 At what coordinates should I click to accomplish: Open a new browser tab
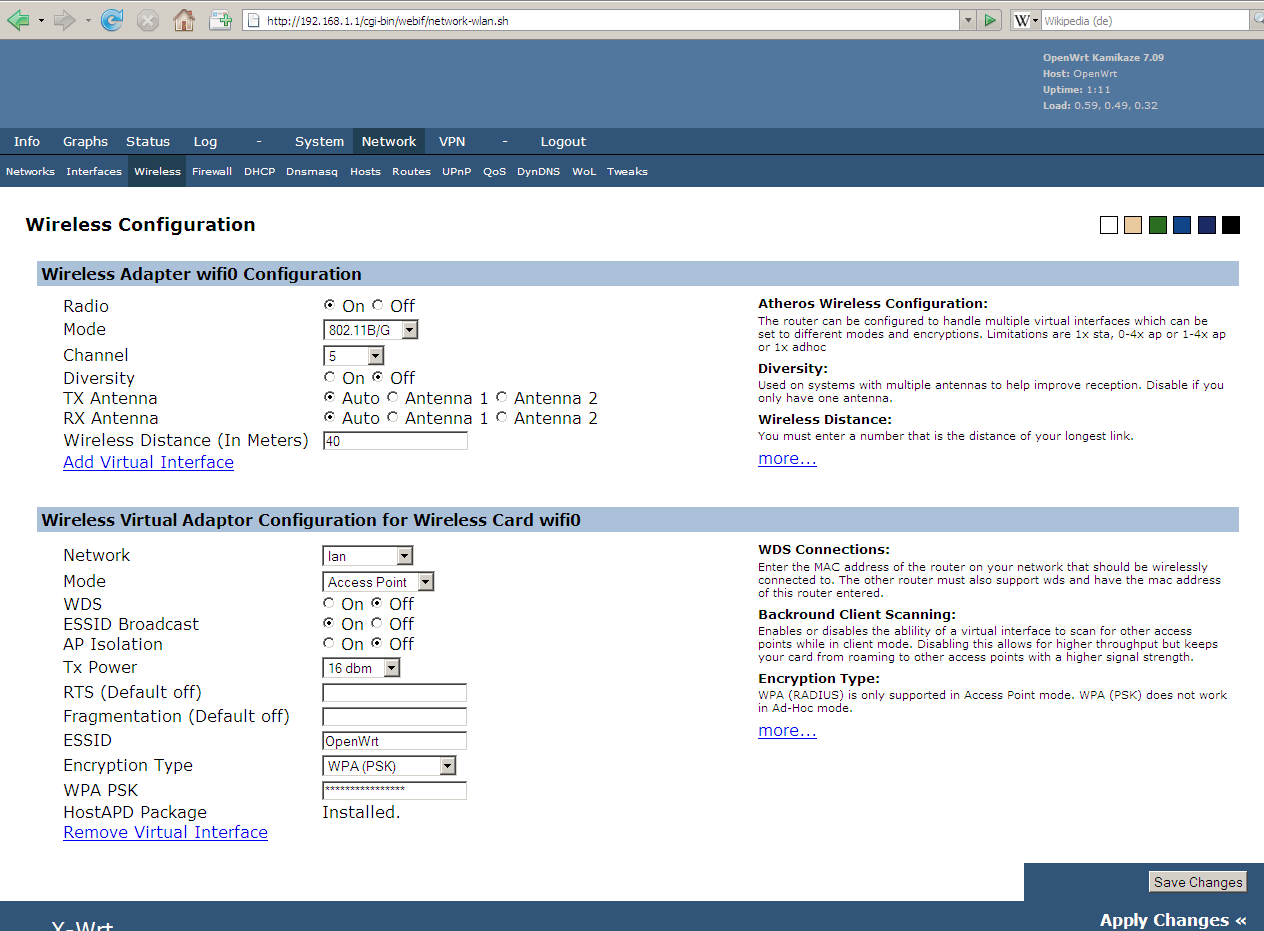click(x=221, y=20)
